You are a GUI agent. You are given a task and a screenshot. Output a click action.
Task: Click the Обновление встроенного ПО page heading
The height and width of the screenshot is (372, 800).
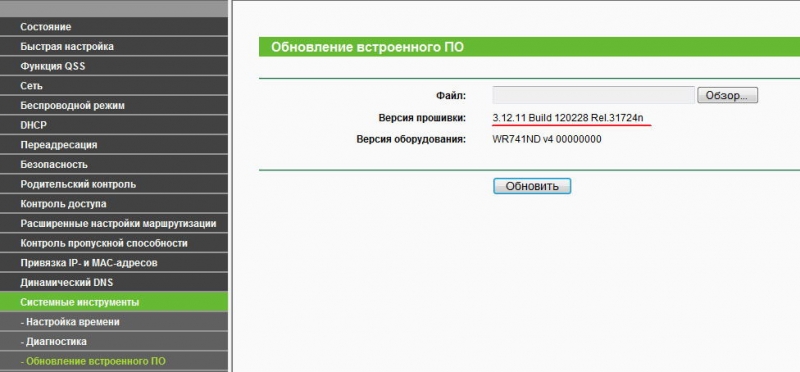coord(367,47)
